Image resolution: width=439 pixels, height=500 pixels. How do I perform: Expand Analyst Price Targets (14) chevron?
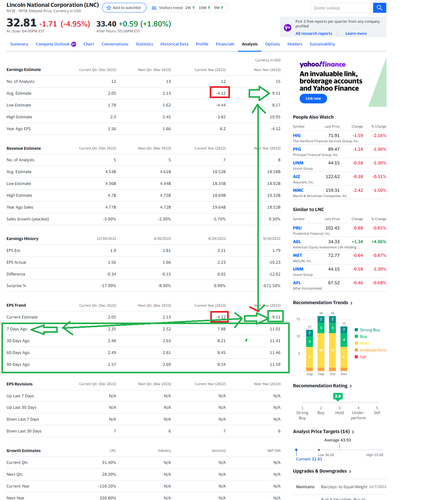click(353, 432)
